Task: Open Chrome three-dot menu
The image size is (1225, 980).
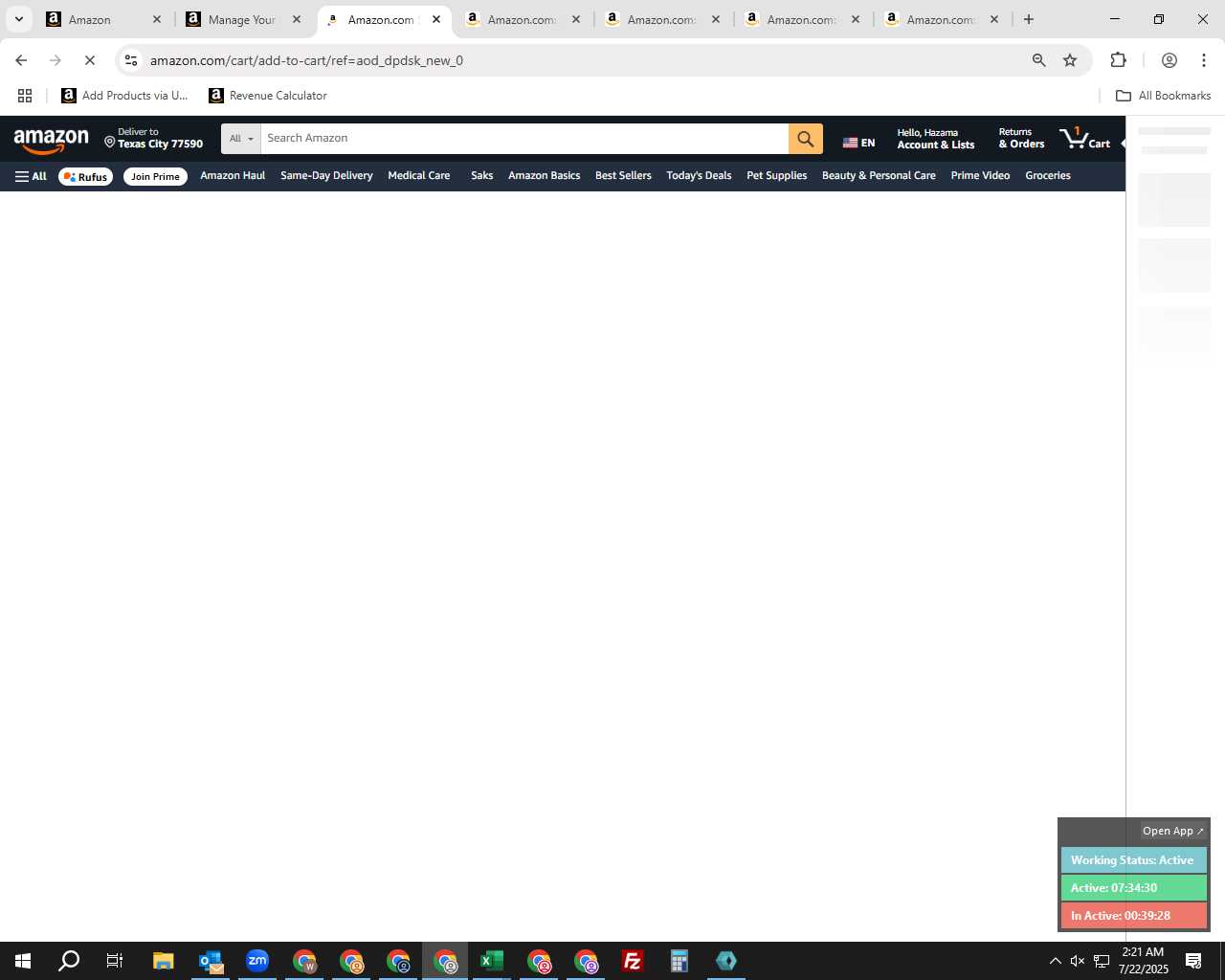Action: [1204, 60]
